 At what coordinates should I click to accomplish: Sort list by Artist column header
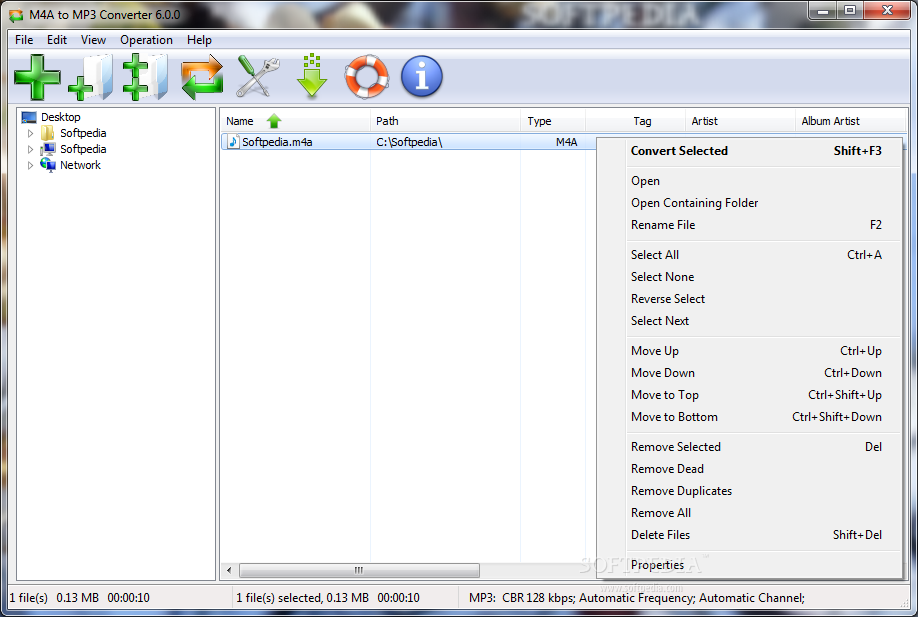pyautogui.click(x=740, y=121)
